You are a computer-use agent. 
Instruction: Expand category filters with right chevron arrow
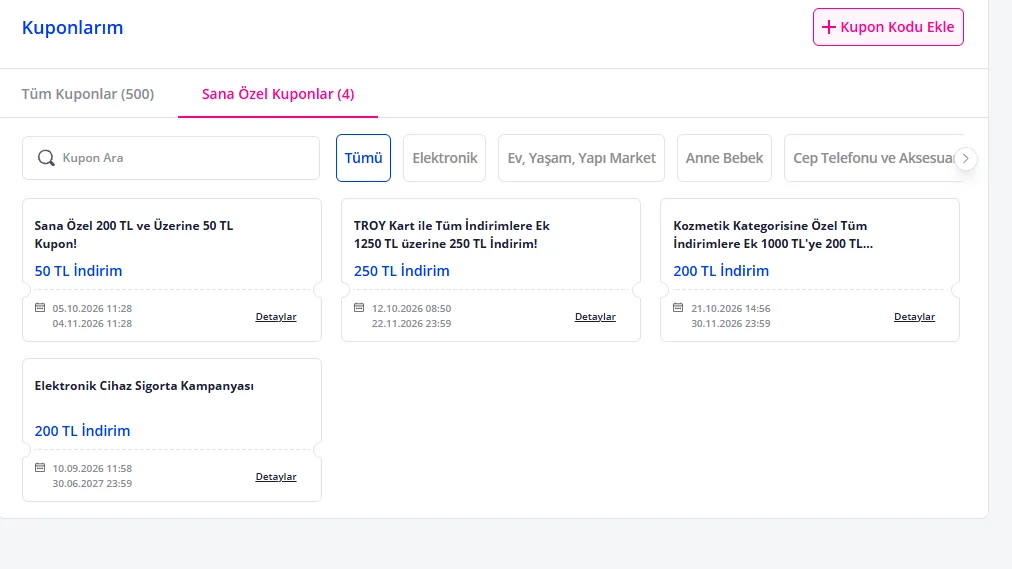coord(966,158)
